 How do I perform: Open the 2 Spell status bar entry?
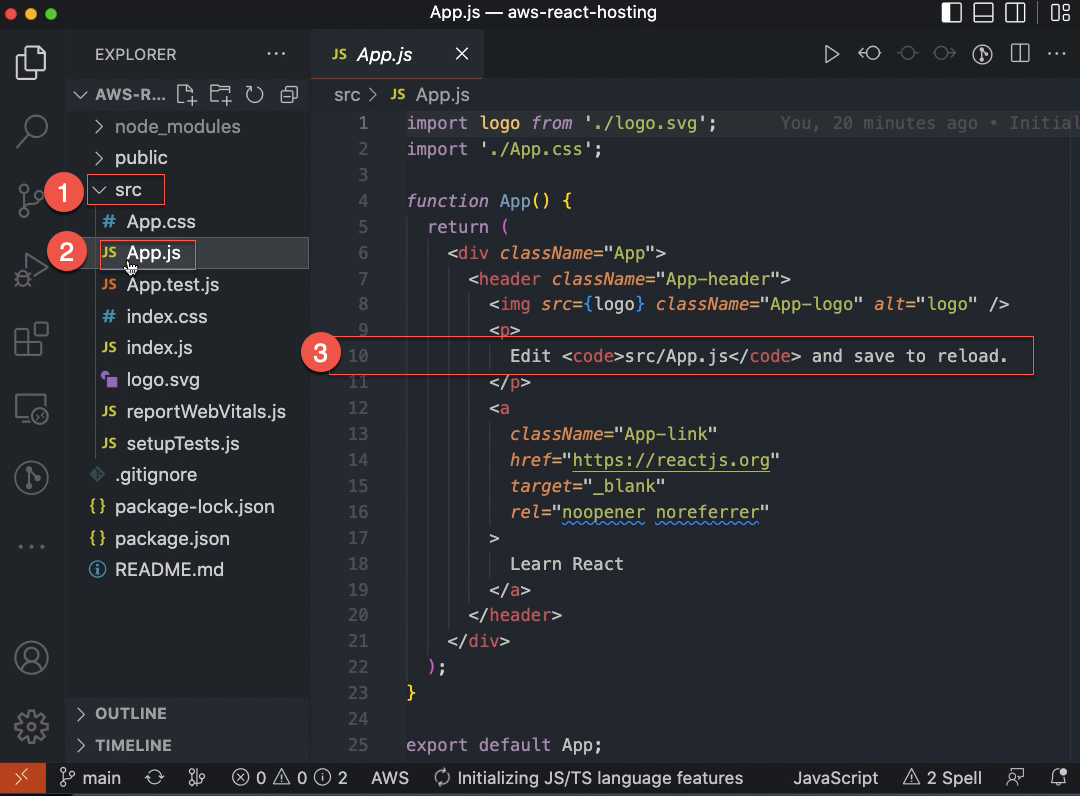[942, 778]
